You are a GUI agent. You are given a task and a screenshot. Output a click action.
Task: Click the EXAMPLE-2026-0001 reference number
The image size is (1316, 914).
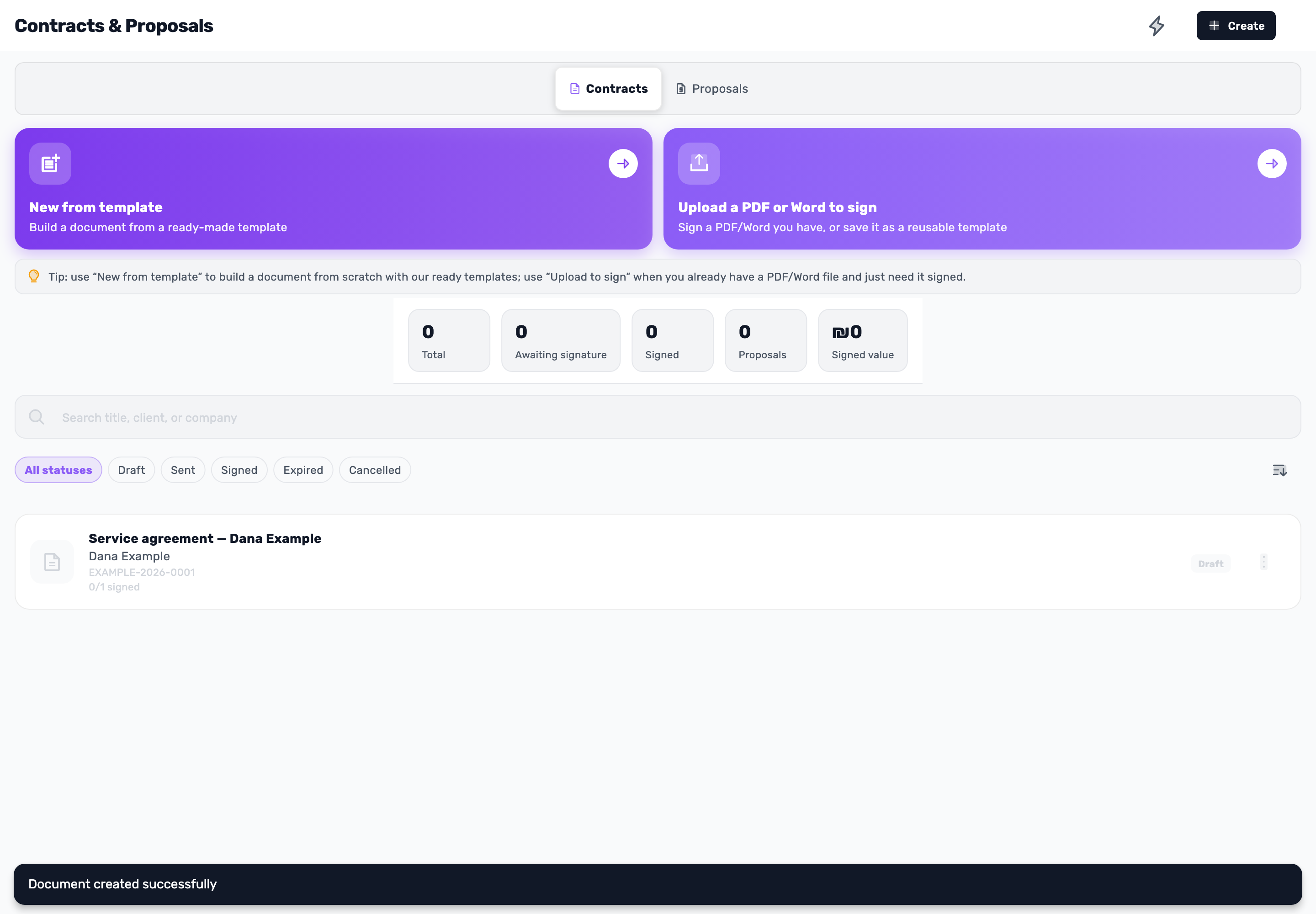142,572
